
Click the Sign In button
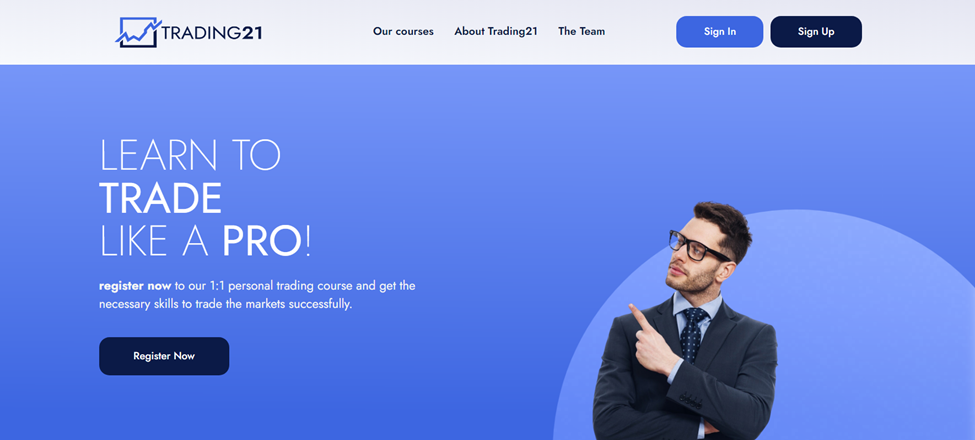(x=719, y=32)
